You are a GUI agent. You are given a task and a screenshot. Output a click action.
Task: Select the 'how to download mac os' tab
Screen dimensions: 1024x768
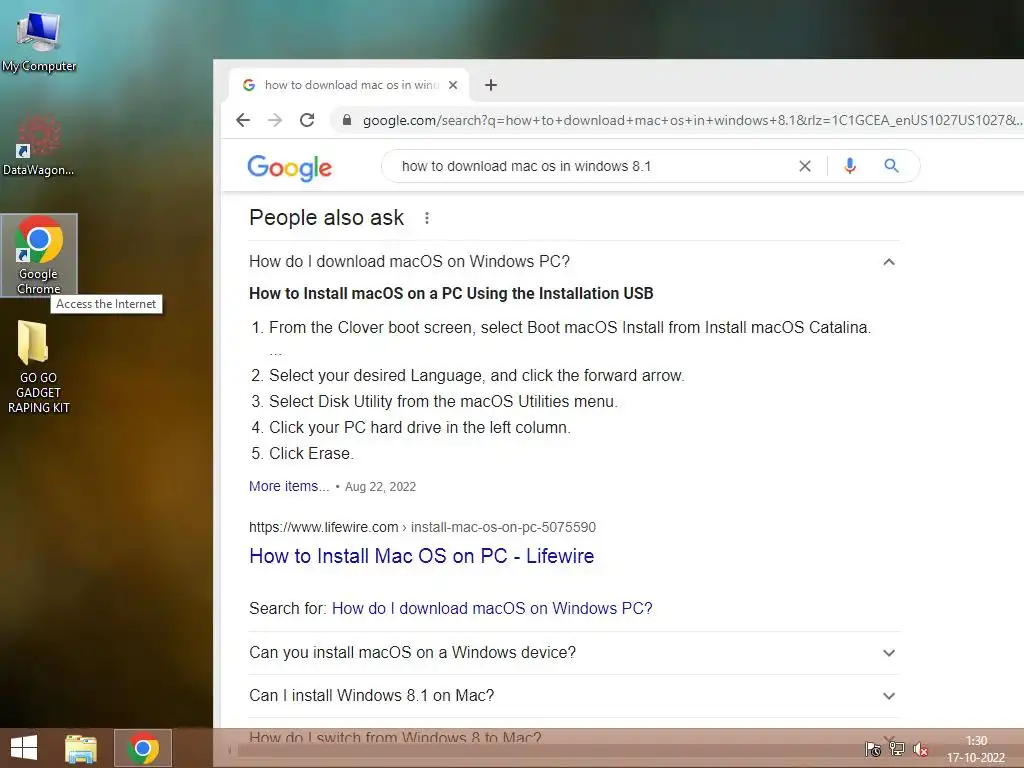tap(349, 85)
